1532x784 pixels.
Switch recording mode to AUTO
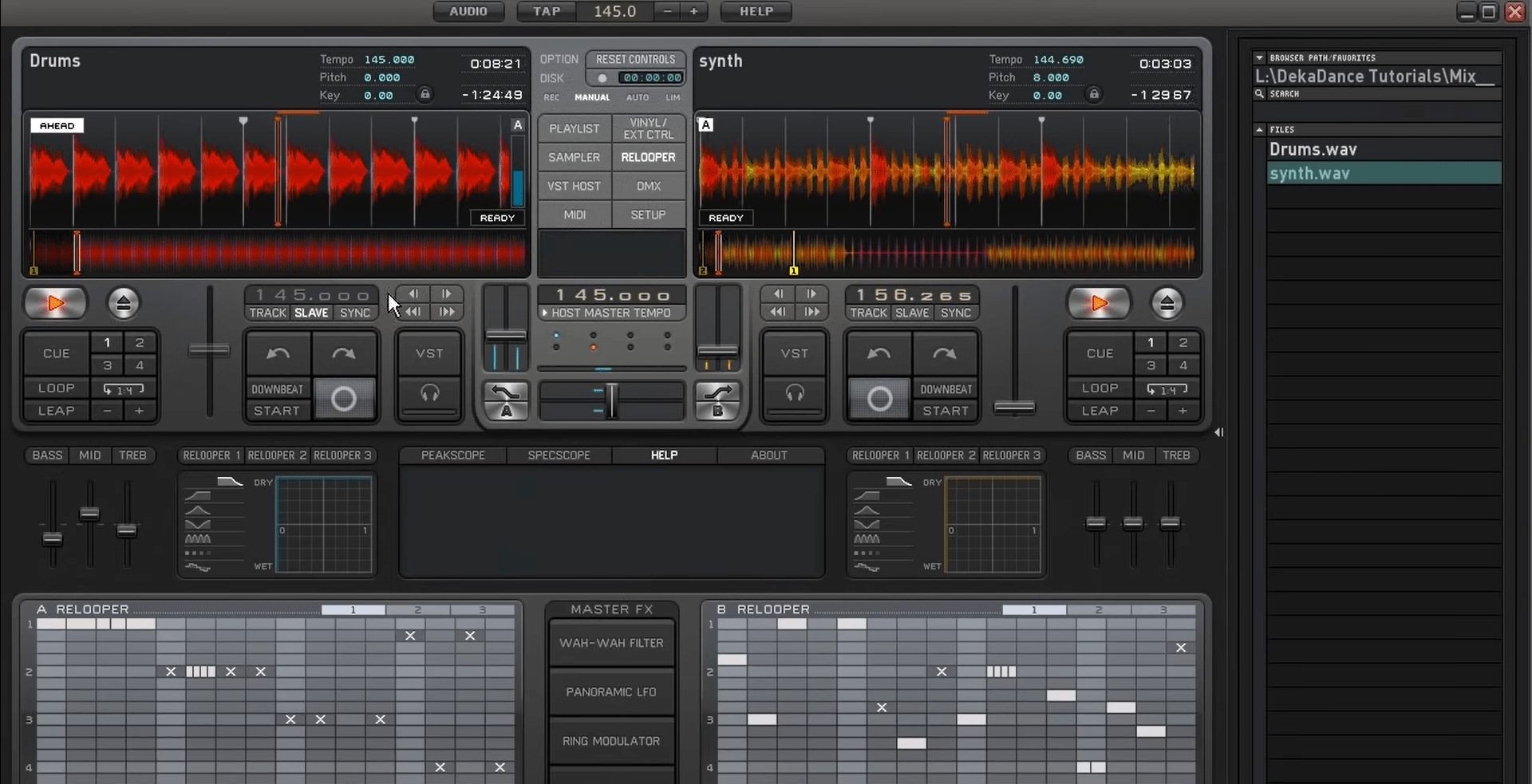pos(638,97)
